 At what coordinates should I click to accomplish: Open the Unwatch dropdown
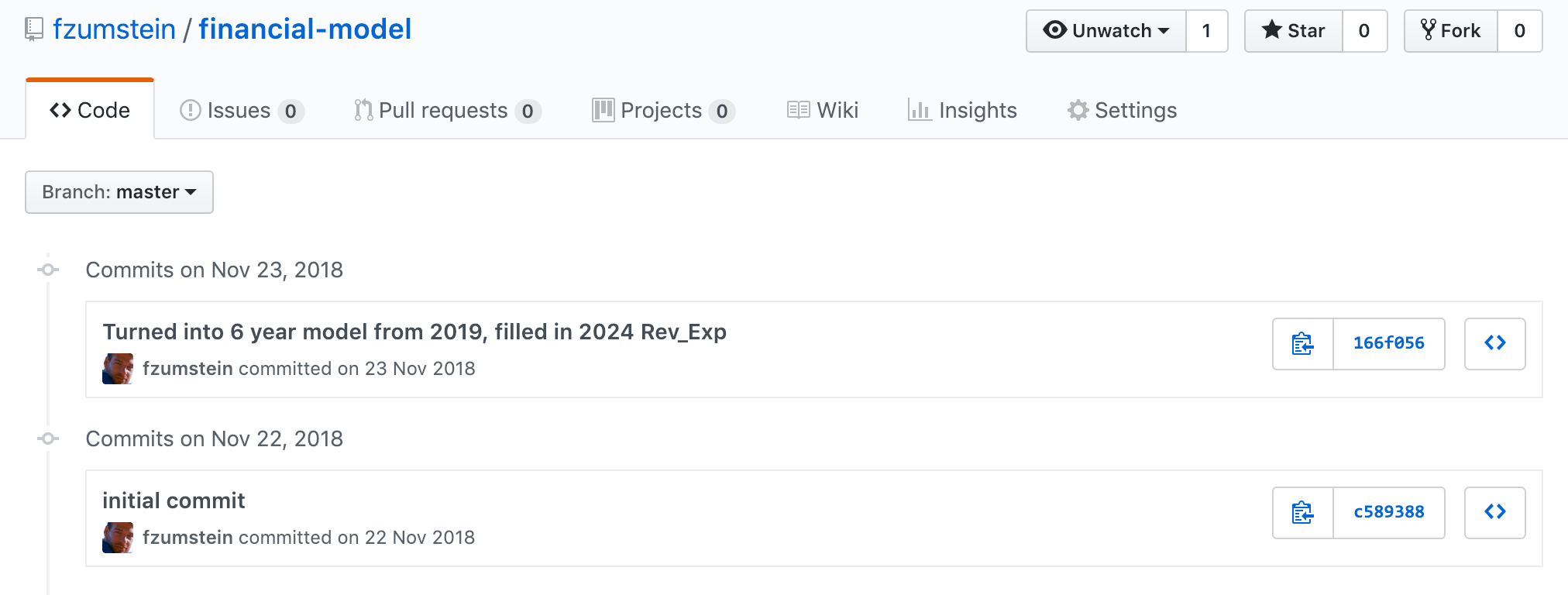pyautogui.click(x=1106, y=31)
